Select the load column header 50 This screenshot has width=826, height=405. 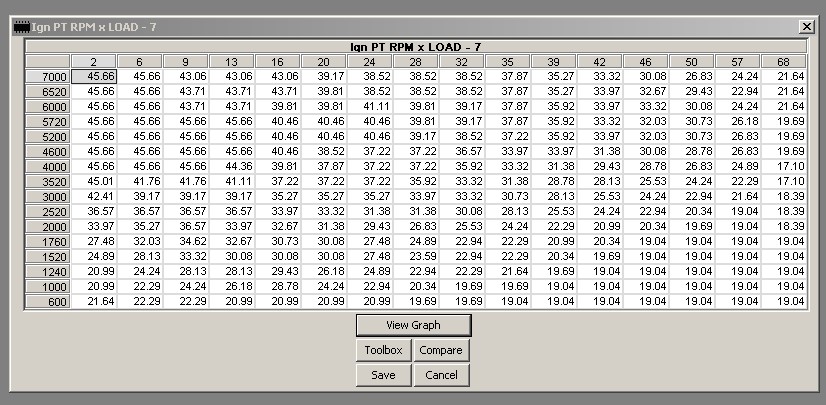tap(692, 62)
